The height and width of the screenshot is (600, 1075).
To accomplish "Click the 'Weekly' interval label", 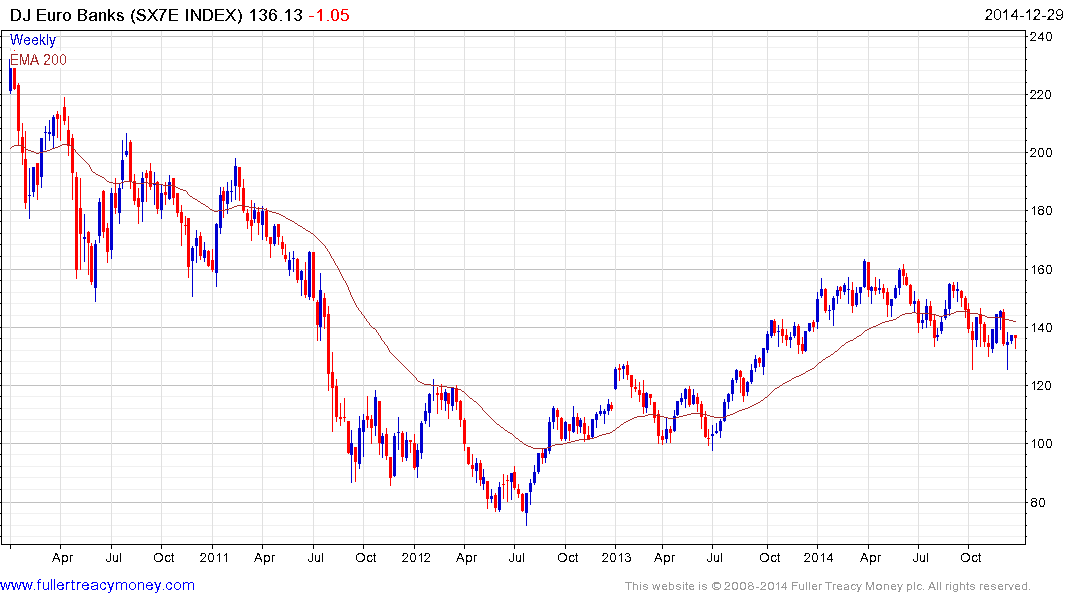I will click(33, 40).
